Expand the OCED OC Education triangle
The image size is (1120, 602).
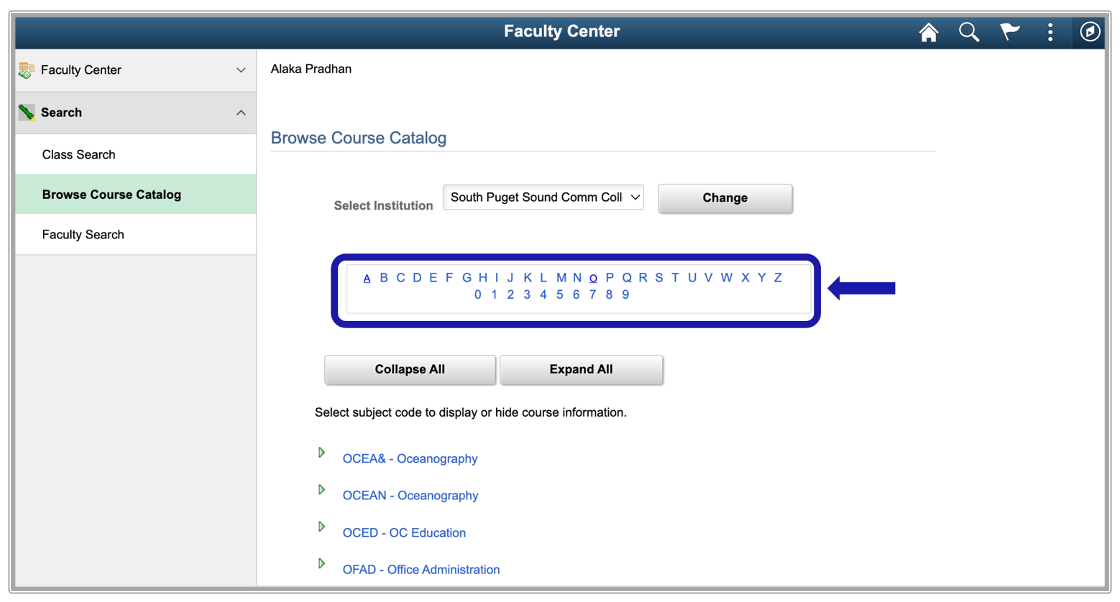click(x=321, y=527)
